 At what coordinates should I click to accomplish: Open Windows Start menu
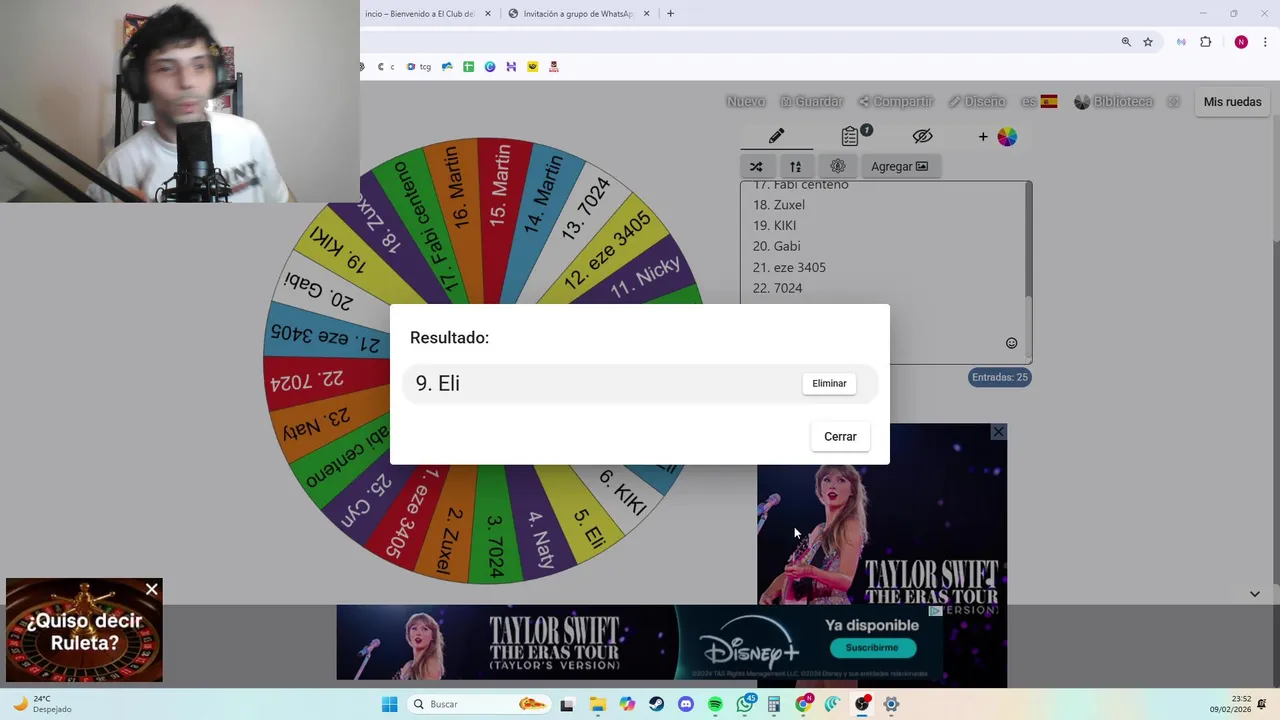(x=389, y=704)
